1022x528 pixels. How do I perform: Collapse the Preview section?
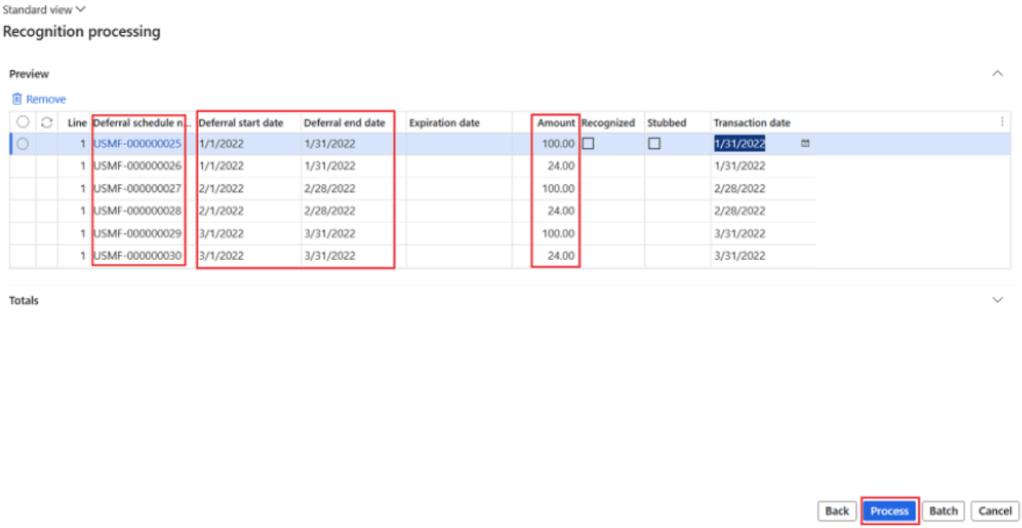point(996,73)
